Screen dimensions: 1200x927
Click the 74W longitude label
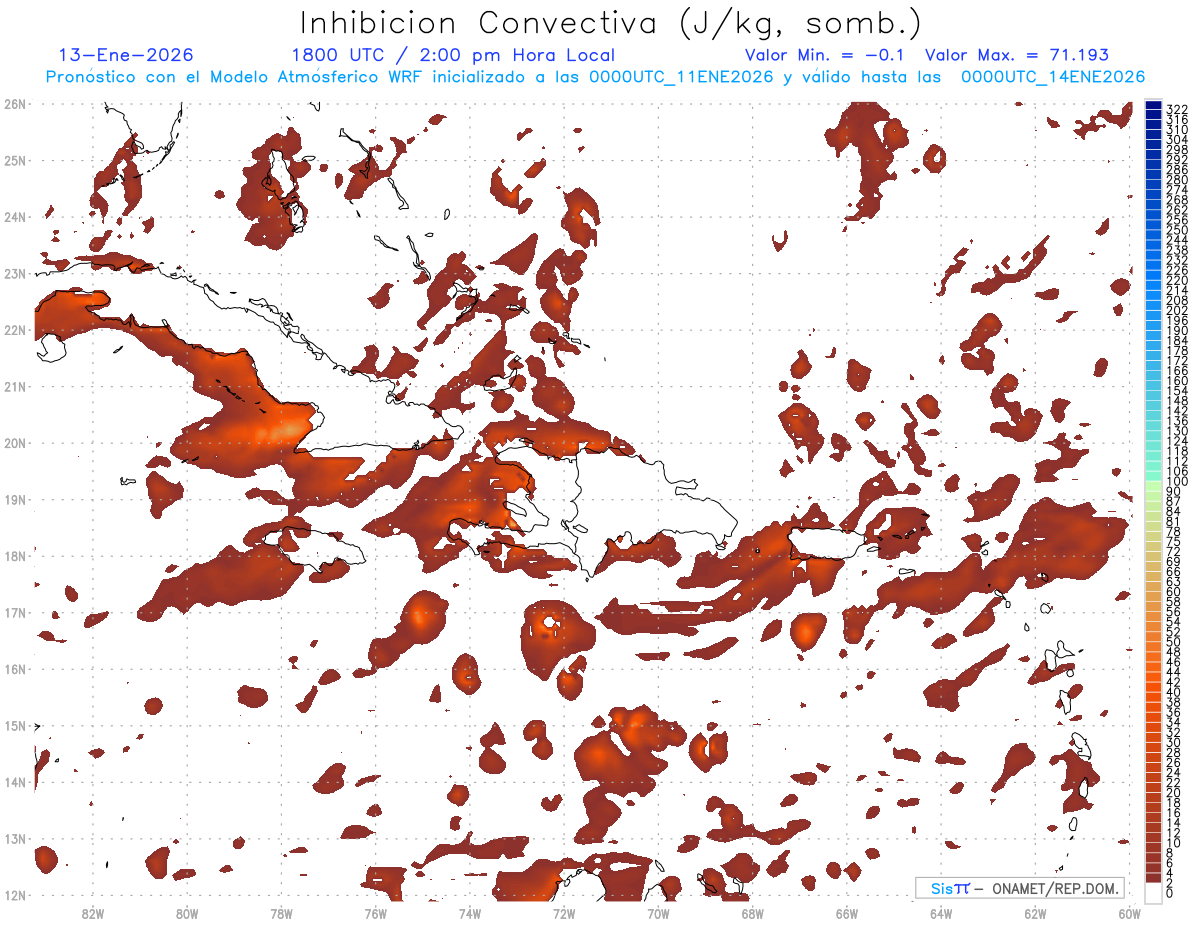tap(469, 913)
